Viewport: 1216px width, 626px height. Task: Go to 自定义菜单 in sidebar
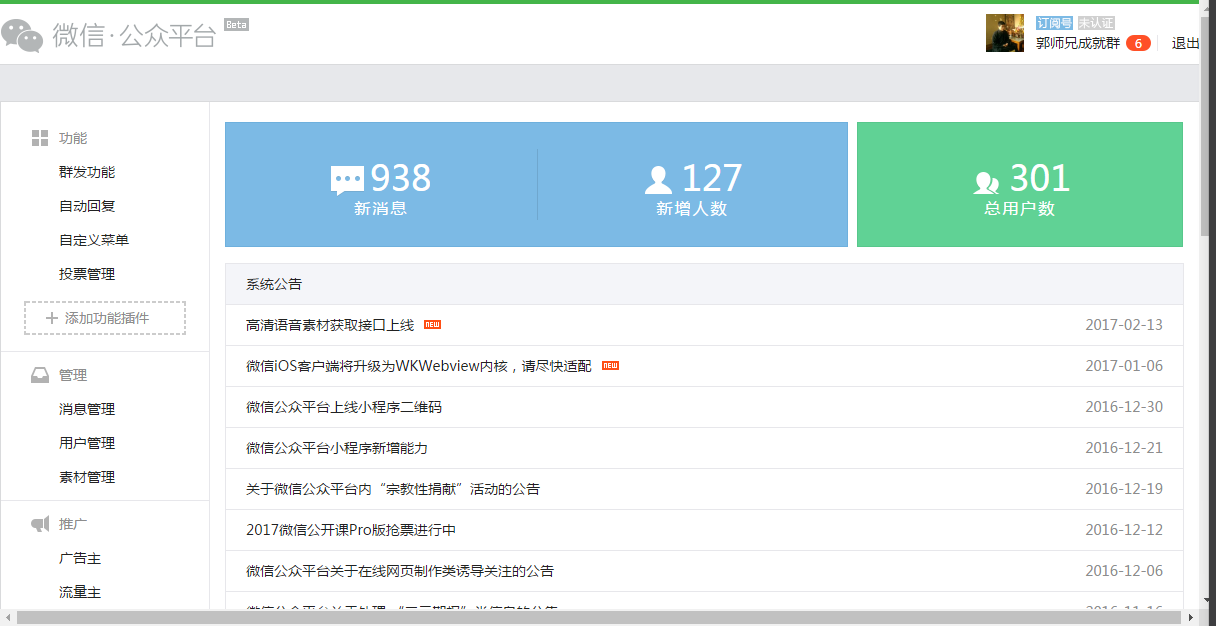pos(94,240)
